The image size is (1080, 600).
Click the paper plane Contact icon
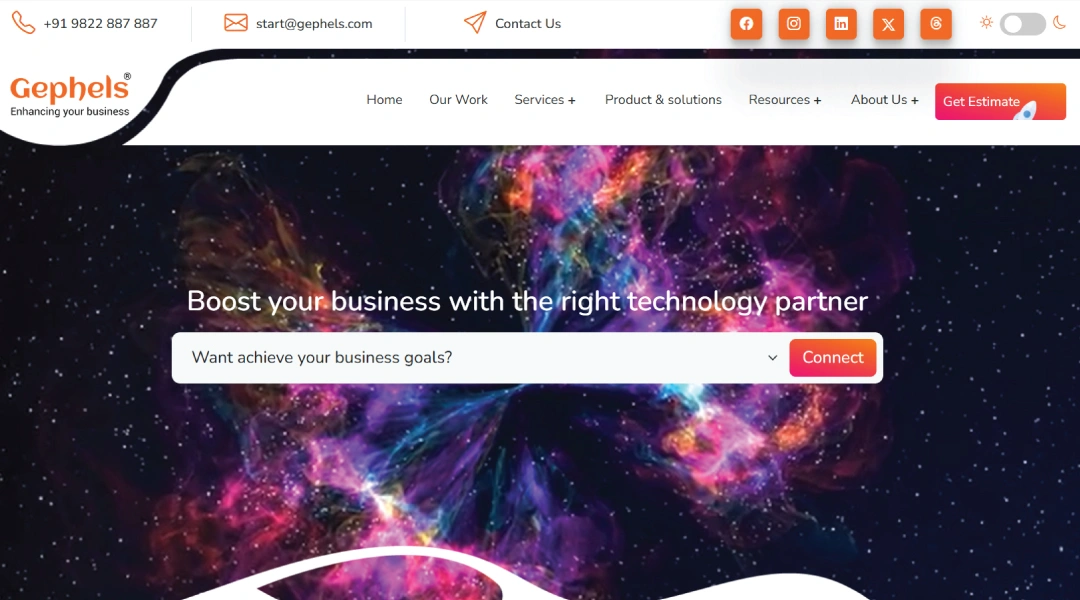click(475, 23)
